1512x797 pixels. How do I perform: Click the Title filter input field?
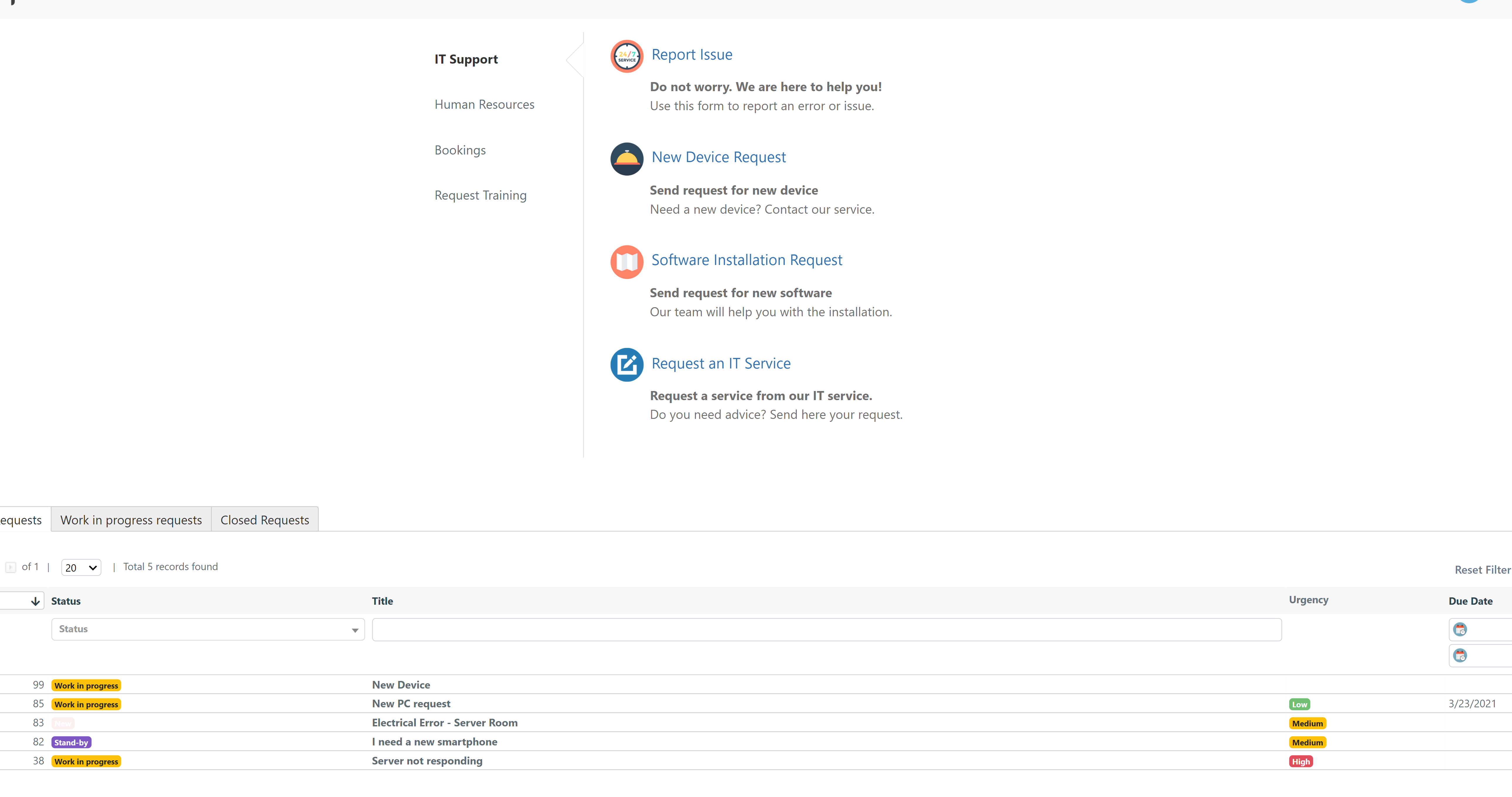826,630
